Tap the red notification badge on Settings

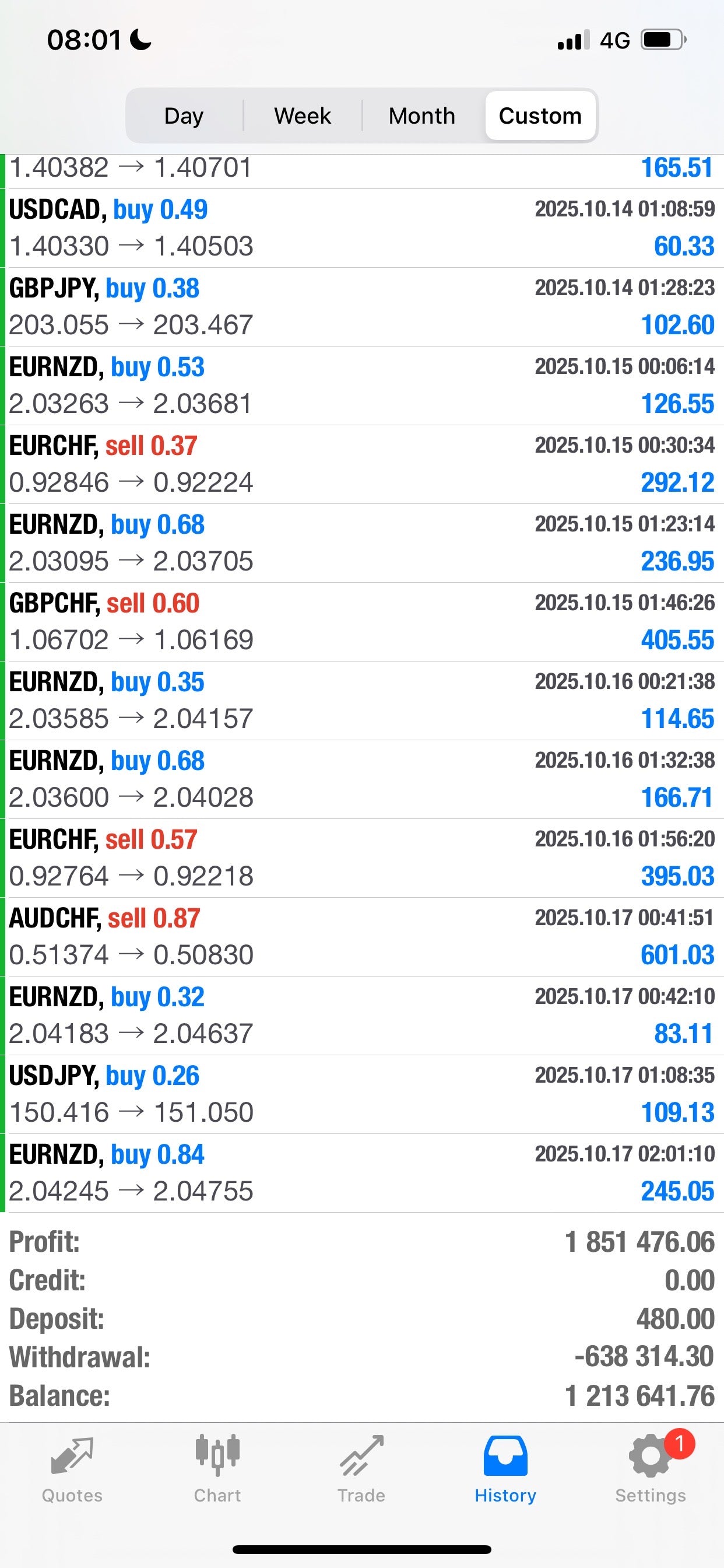[679, 1443]
